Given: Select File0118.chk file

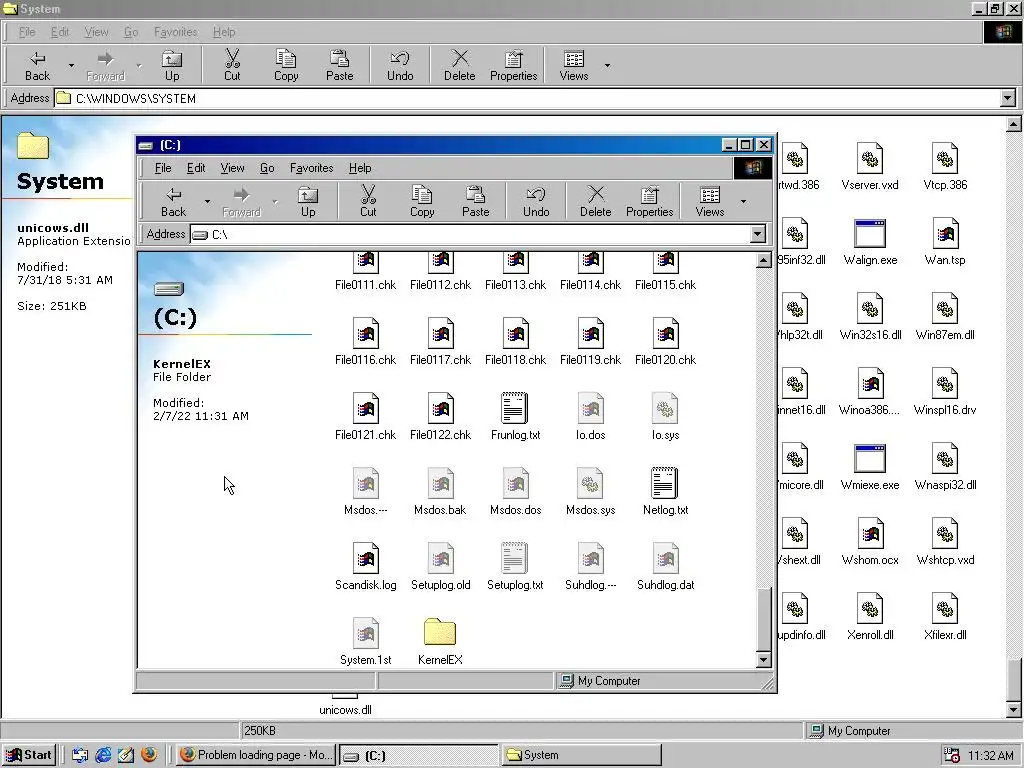Looking at the screenshot, I should 515,342.
